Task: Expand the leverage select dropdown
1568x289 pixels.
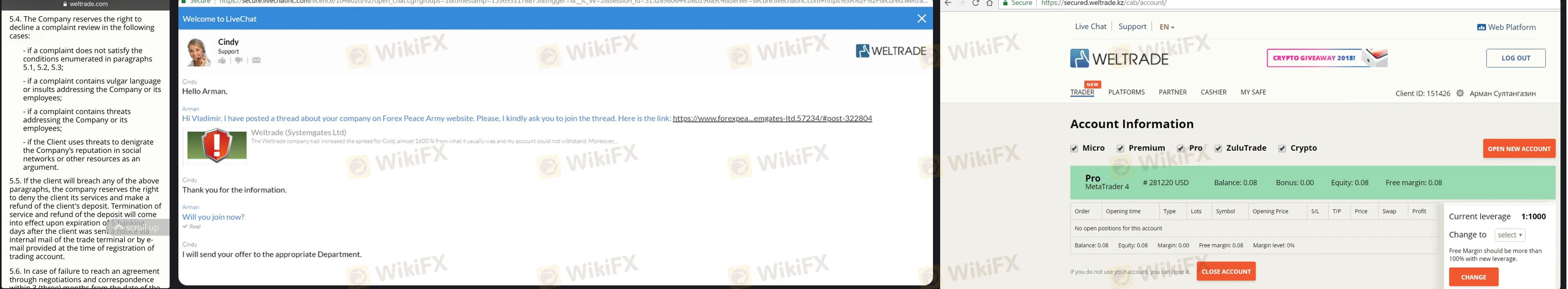Action: pos(1510,235)
